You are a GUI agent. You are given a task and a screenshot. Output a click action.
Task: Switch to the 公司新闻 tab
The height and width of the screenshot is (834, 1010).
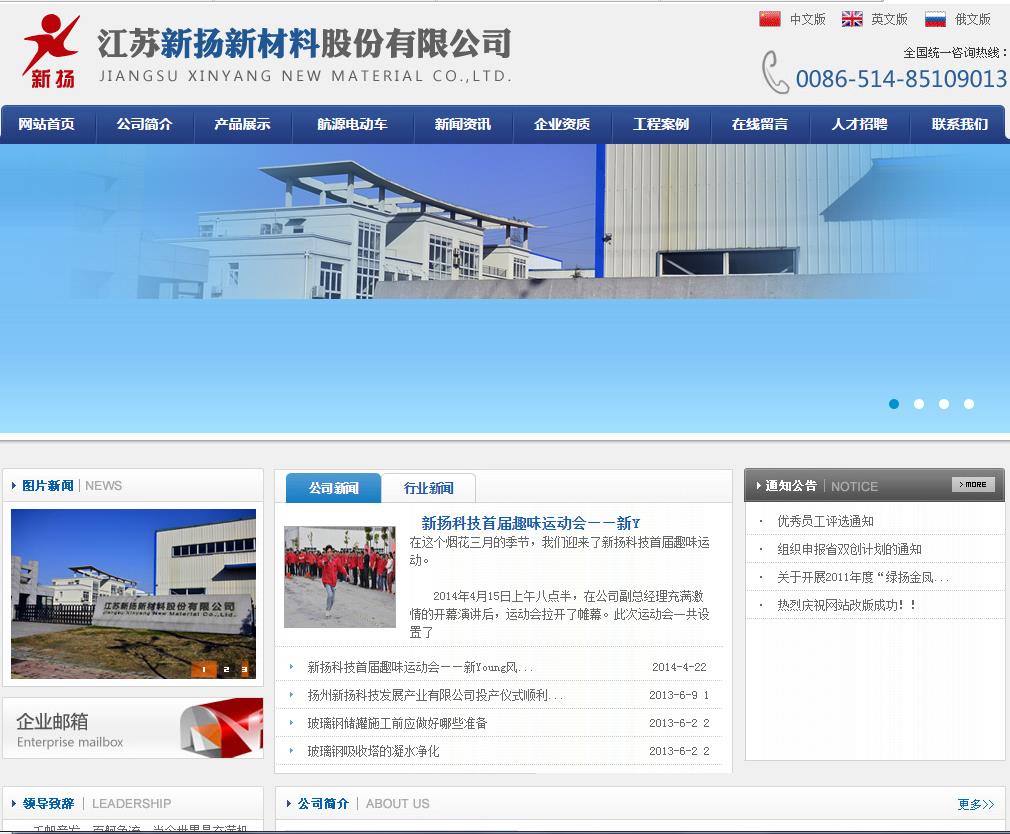334,488
